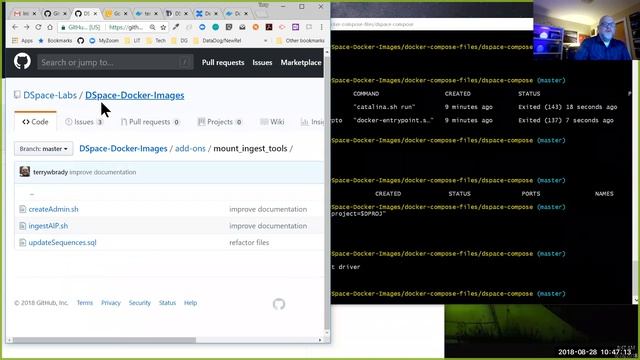This screenshot has width=640, height=360.
Task: Open the Privacy footer link
Action: pos(111,303)
